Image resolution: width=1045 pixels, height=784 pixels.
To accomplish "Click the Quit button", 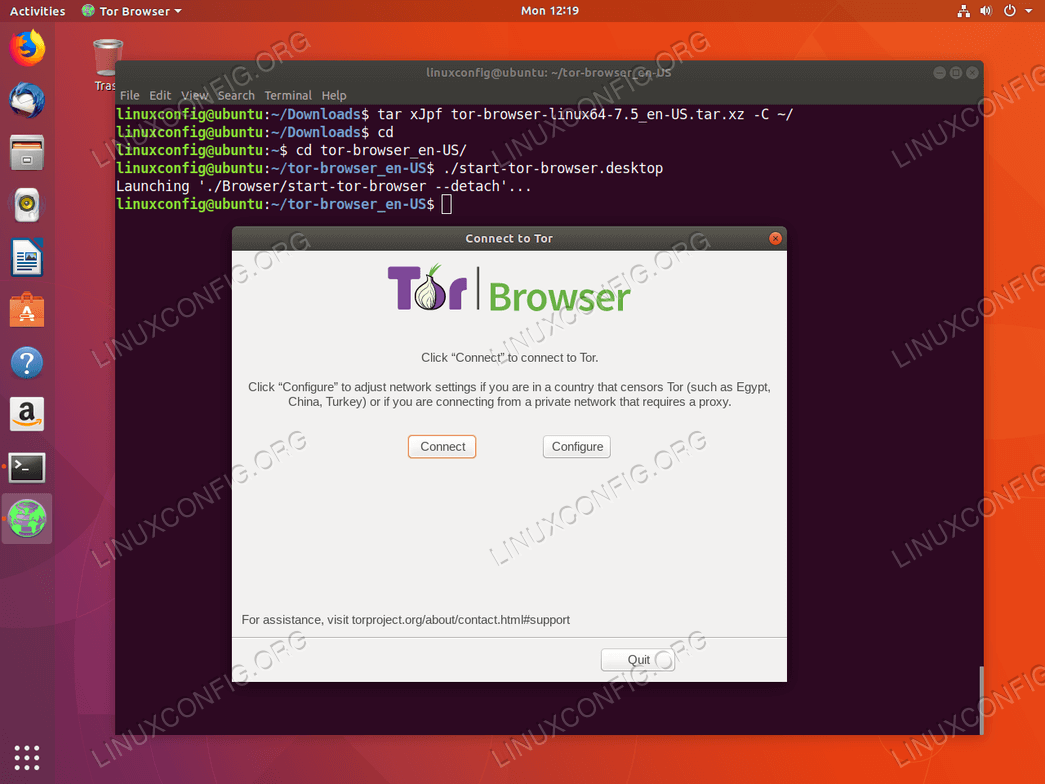I will click(x=638, y=659).
